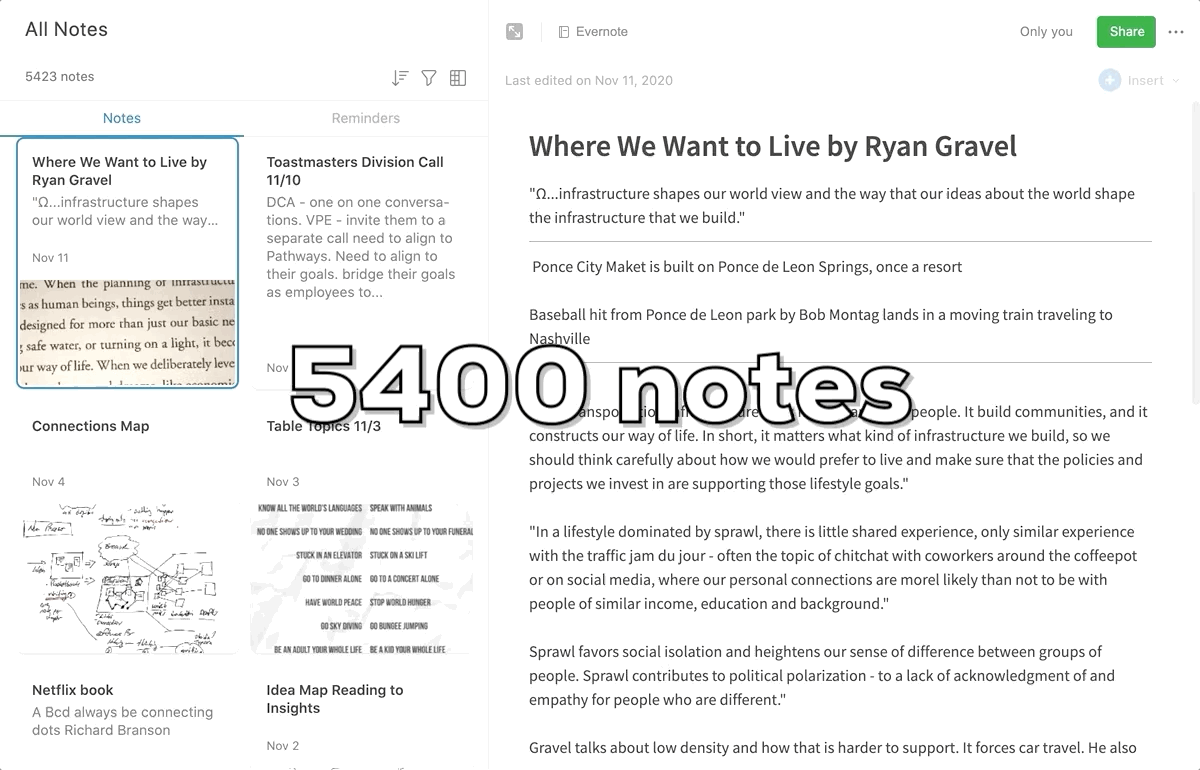This screenshot has width=1200, height=770.
Task: Click the blue Insert plus icon
Action: [1109, 81]
